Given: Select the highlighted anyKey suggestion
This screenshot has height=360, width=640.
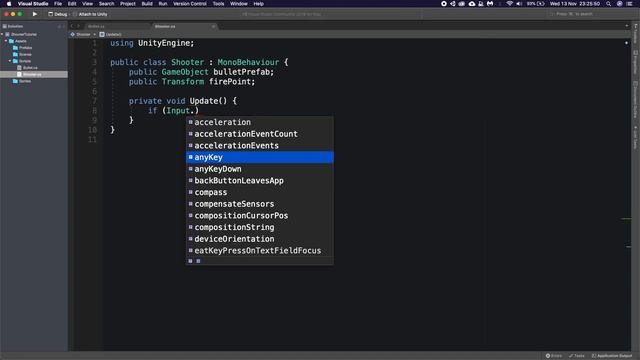Looking at the screenshot, I should tap(260, 157).
